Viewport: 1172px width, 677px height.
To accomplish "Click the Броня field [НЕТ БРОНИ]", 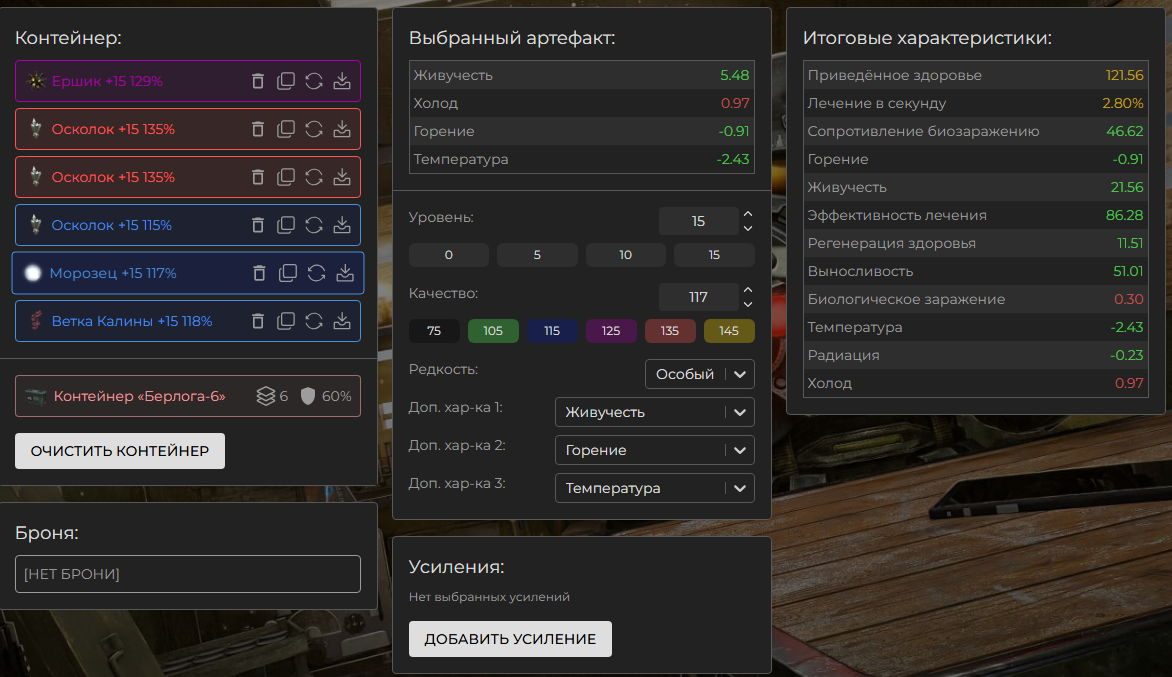I will click(x=188, y=574).
